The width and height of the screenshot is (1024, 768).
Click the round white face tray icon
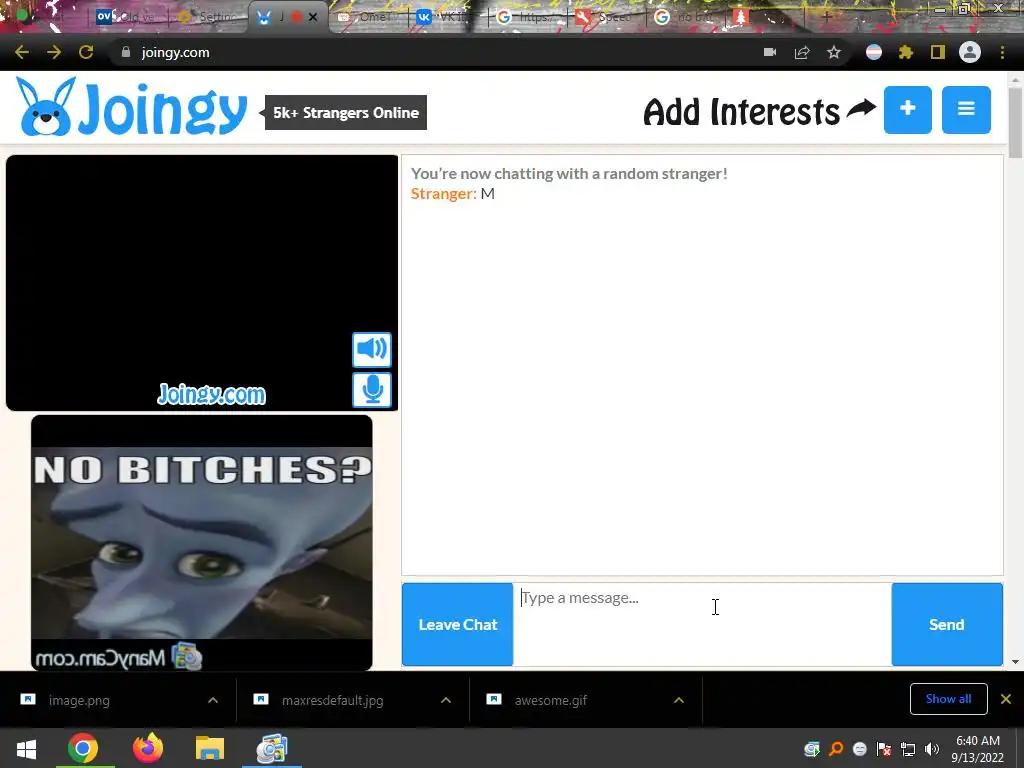point(860,749)
